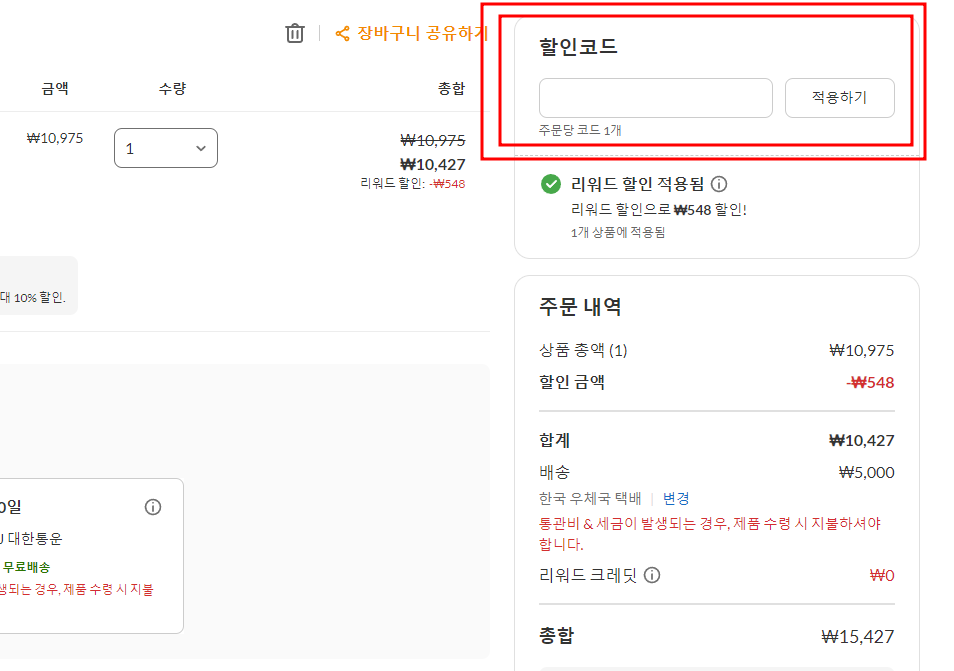
Task: Click inside the discount code input field
Action: [654, 97]
